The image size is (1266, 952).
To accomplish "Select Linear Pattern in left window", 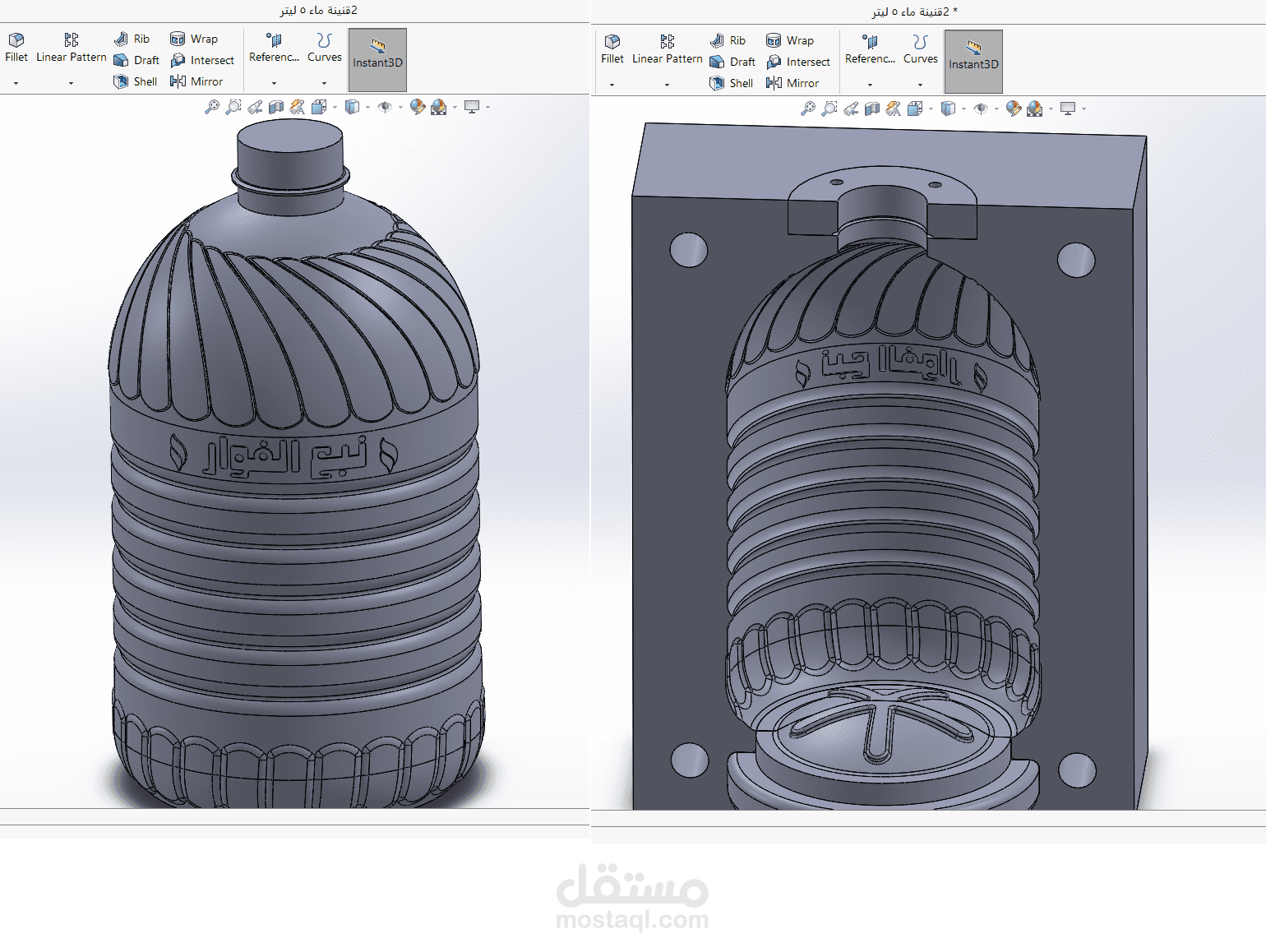I will [x=72, y=48].
